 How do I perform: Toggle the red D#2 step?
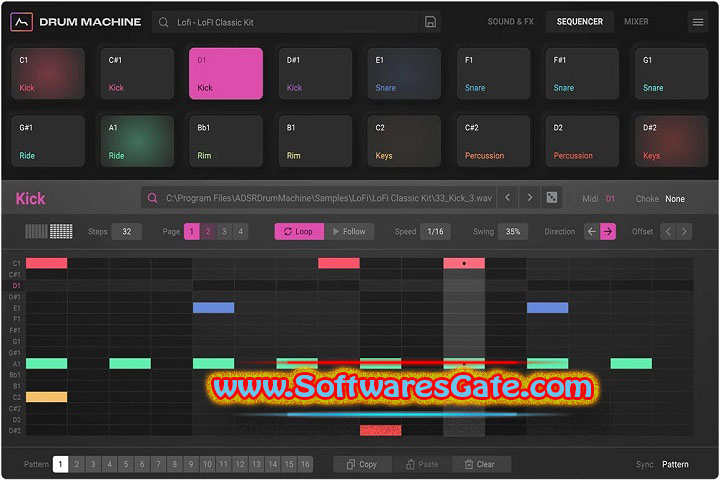[381, 430]
